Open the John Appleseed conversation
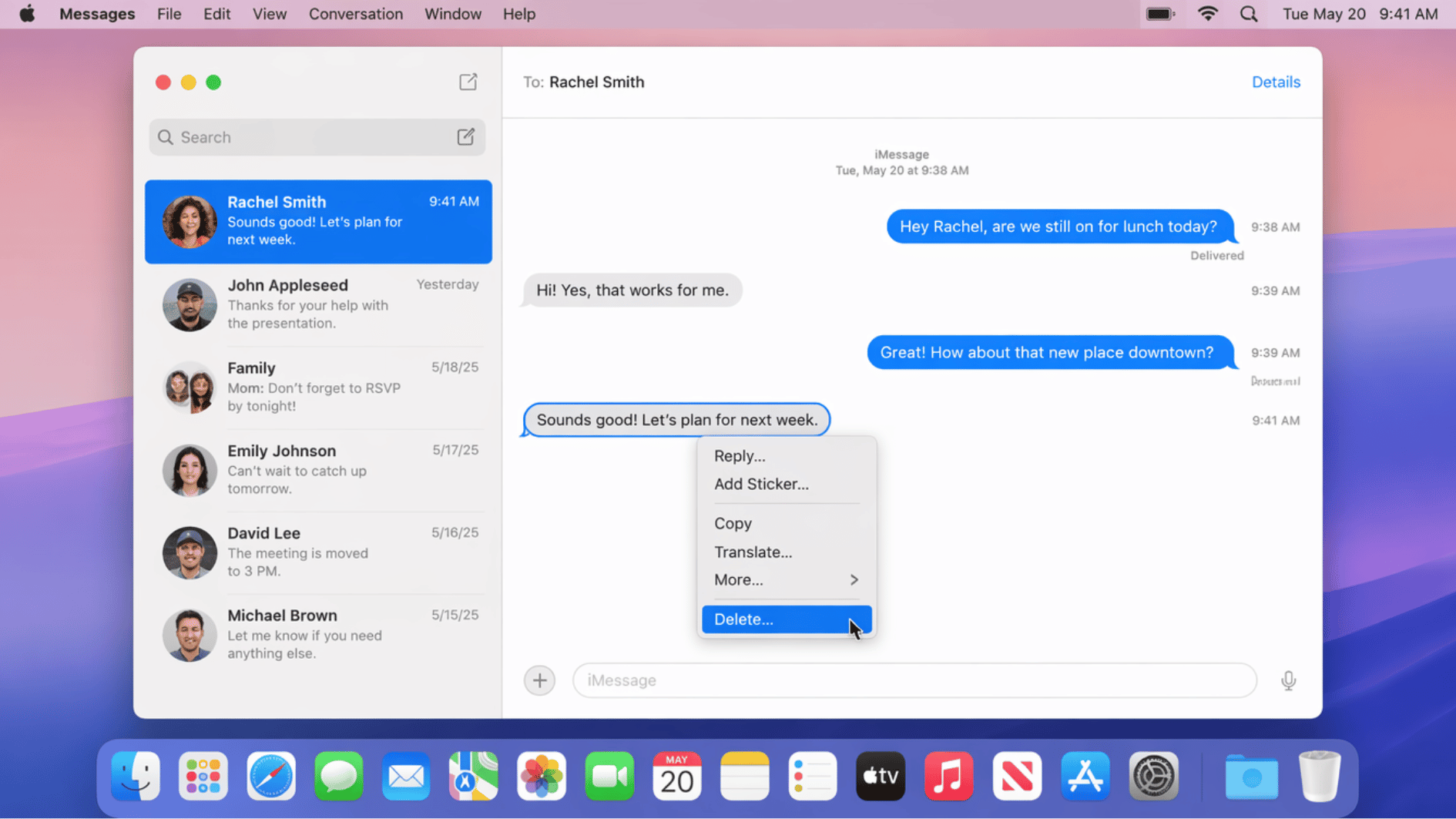1456x819 pixels. click(x=318, y=304)
